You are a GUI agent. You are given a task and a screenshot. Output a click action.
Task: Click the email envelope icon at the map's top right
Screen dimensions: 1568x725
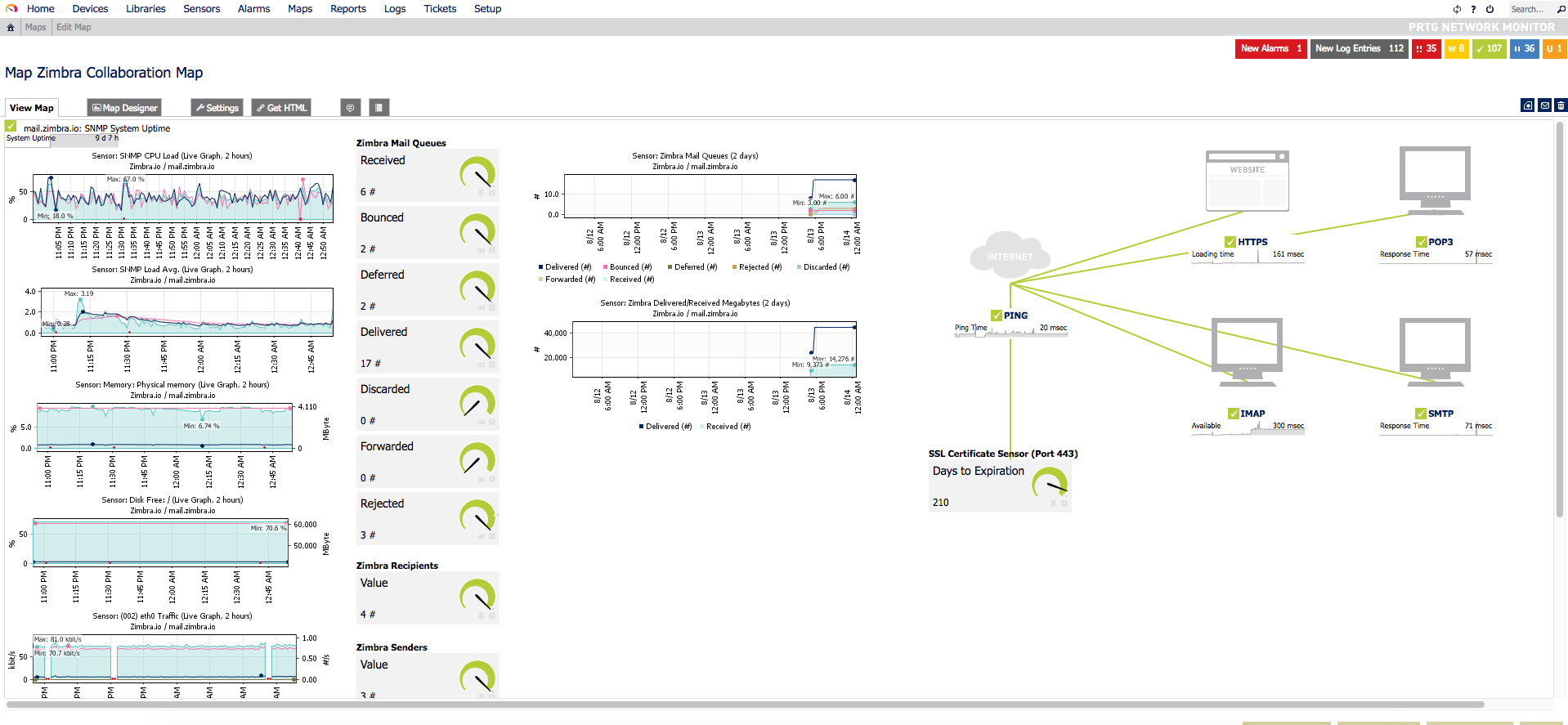[x=1544, y=105]
